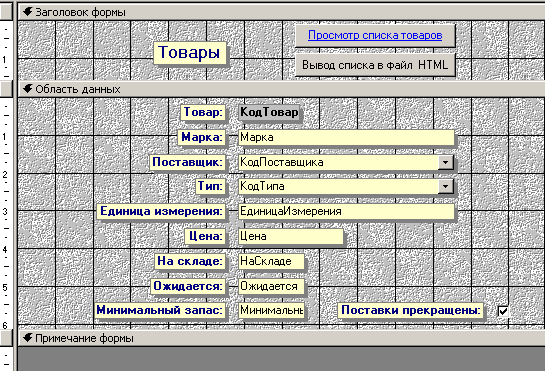Viewport: 545px width, 371px height.
Task: Select the Поставщик: label
Action: [188, 162]
